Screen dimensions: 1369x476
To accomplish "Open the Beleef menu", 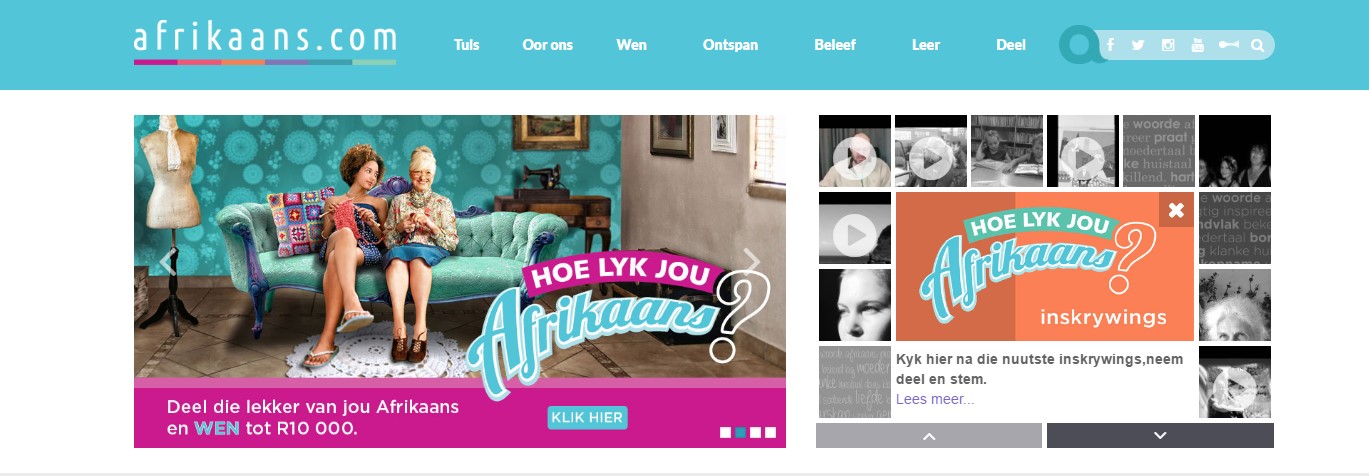I will [x=835, y=45].
